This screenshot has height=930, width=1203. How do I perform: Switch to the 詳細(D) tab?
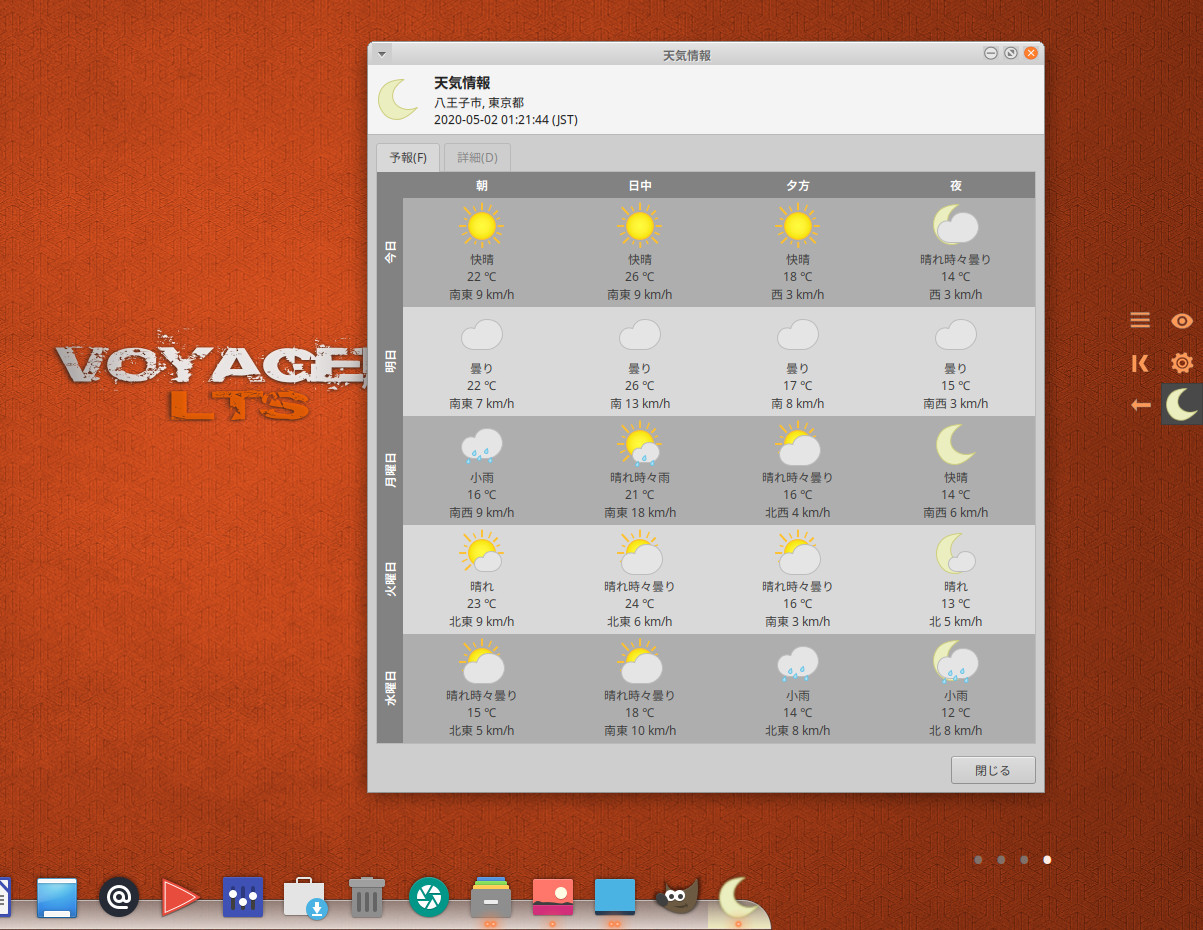(478, 158)
